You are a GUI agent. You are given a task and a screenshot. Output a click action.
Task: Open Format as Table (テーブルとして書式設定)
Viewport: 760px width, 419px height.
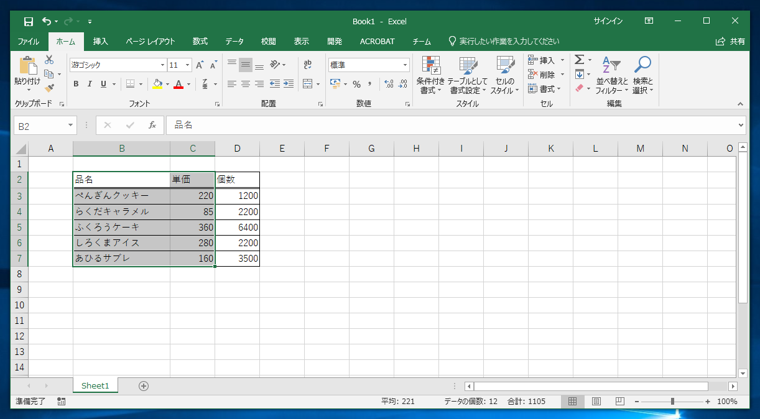point(467,75)
